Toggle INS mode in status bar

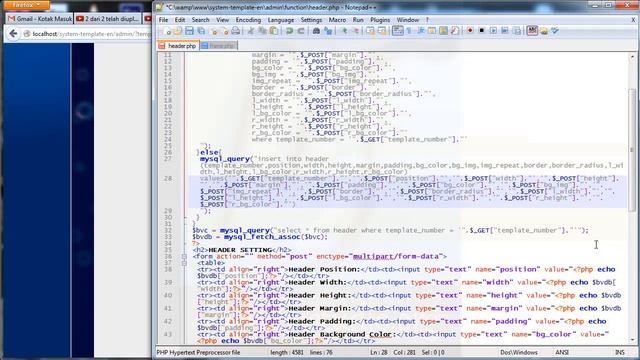coord(619,352)
